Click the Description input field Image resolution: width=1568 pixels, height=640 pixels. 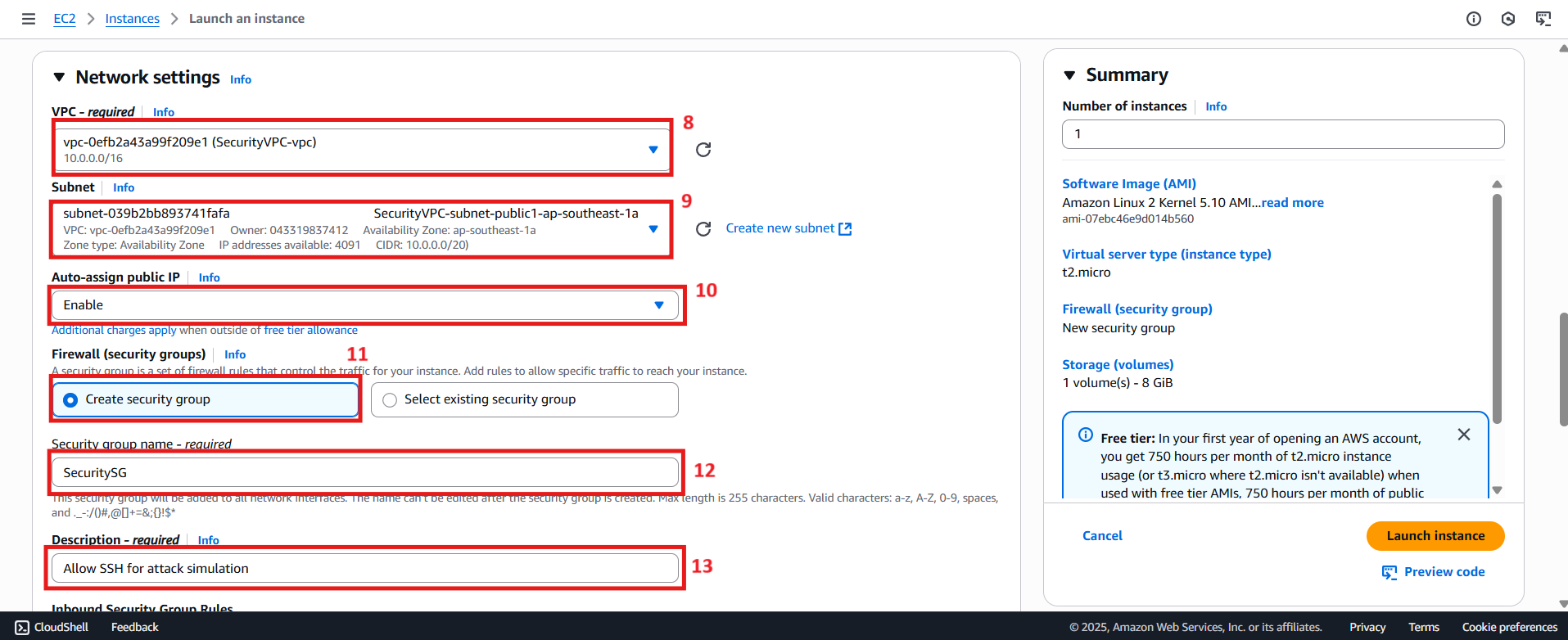coord(365,569)
